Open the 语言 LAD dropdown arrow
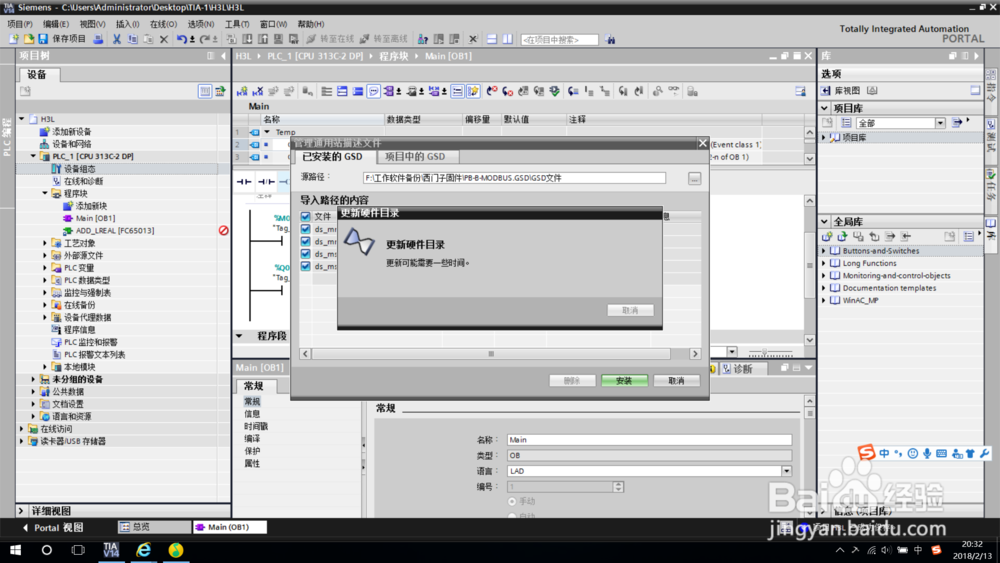This screenshot has height=563, width=1000. pyautogui.click(x=786, y=471)
